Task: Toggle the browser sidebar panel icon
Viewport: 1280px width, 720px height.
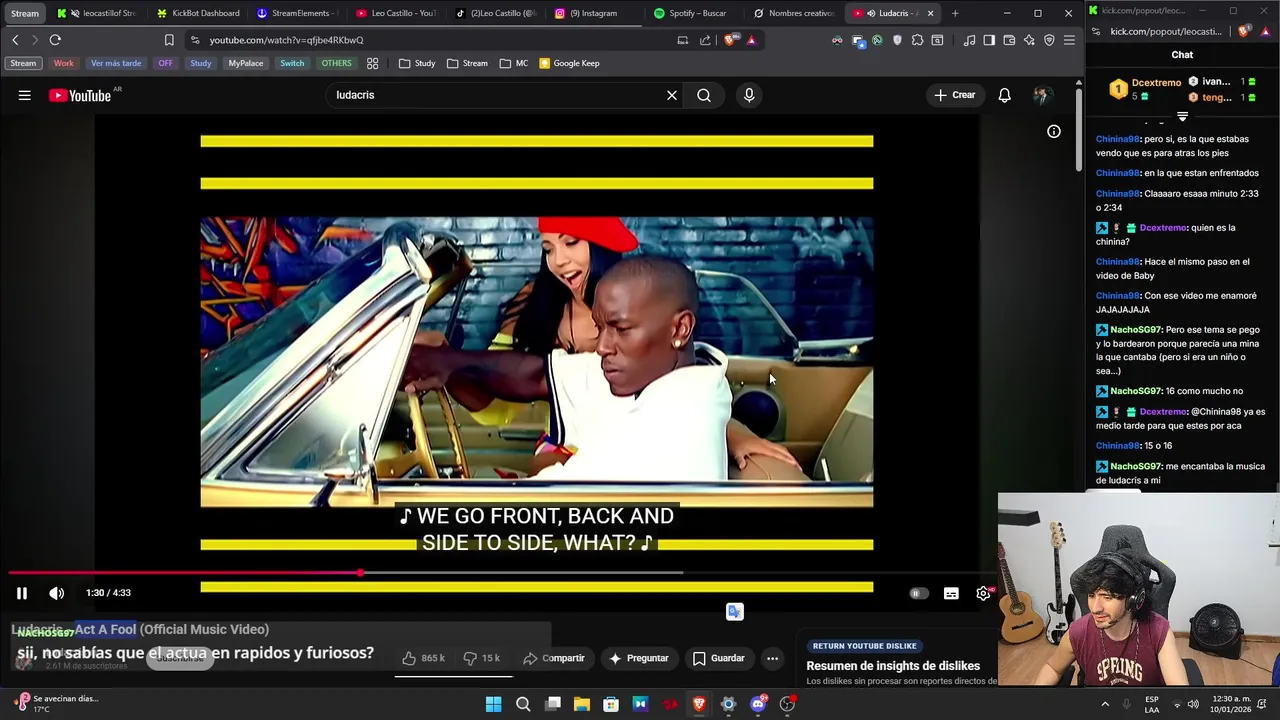Action: (989, 40)
